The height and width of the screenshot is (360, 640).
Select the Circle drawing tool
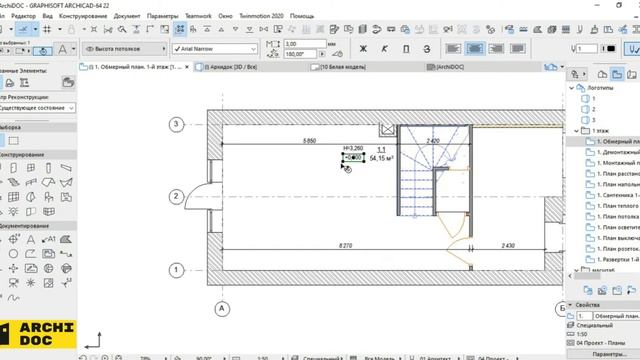pyautogui.click(x=13, y=254)
